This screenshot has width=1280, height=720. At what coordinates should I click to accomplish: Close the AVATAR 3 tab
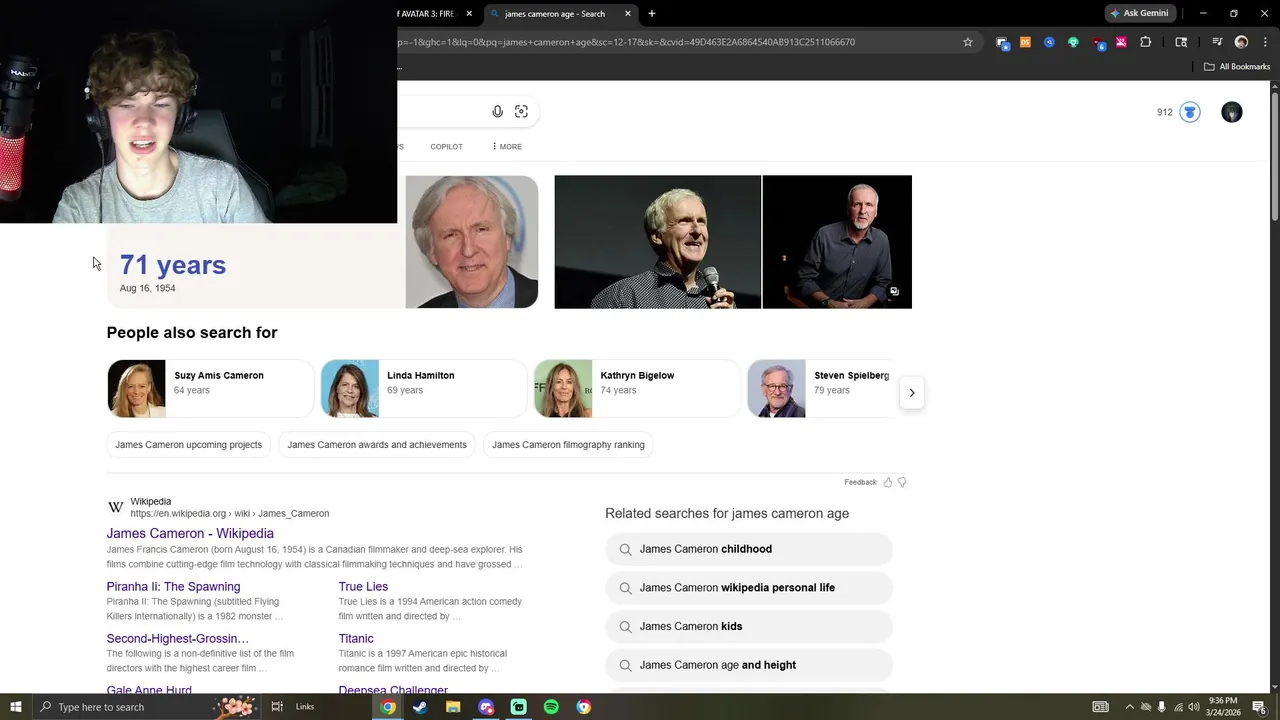[469, 14]
